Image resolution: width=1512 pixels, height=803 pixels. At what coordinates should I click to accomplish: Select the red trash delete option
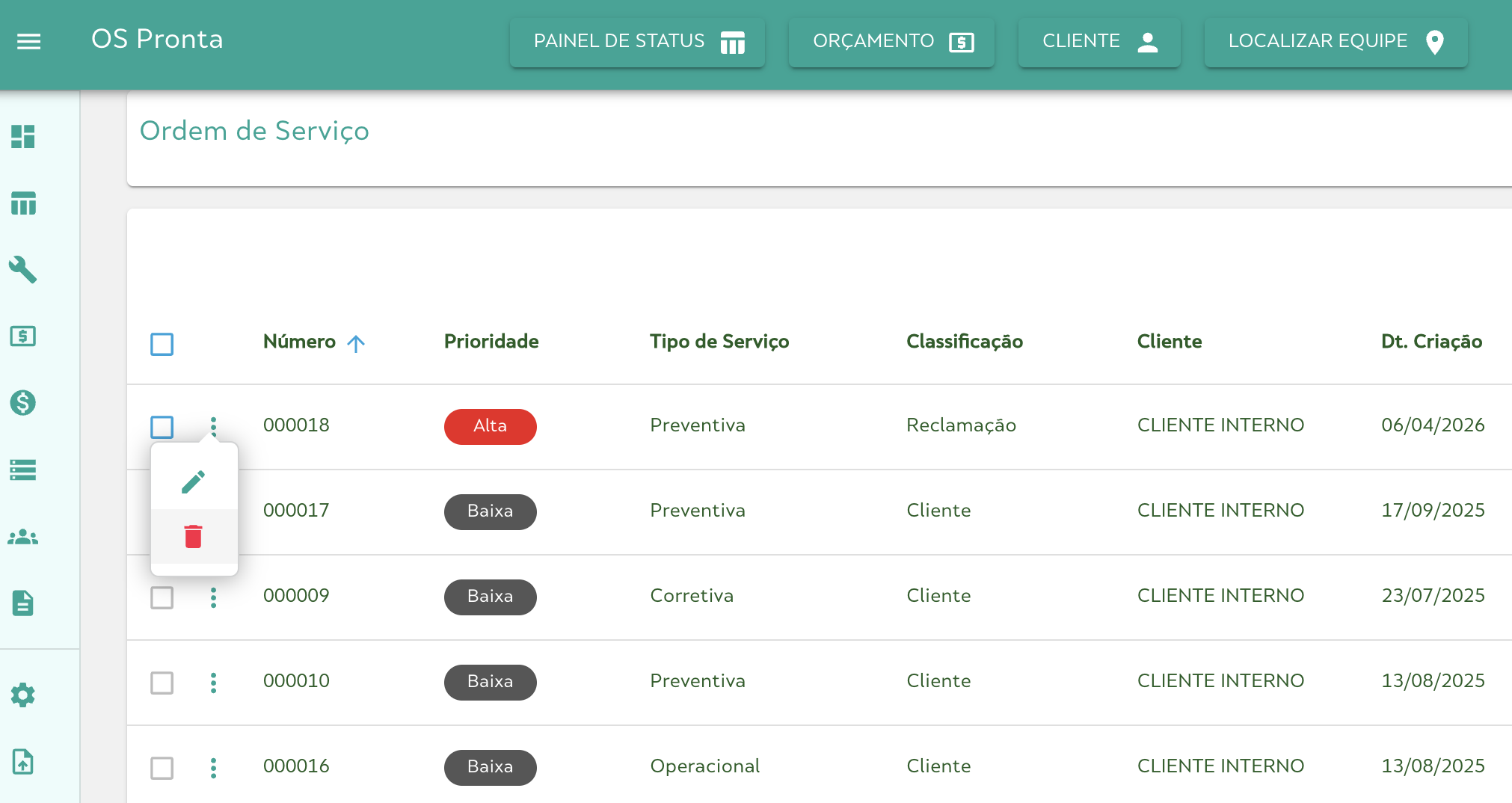pos(194,537)
